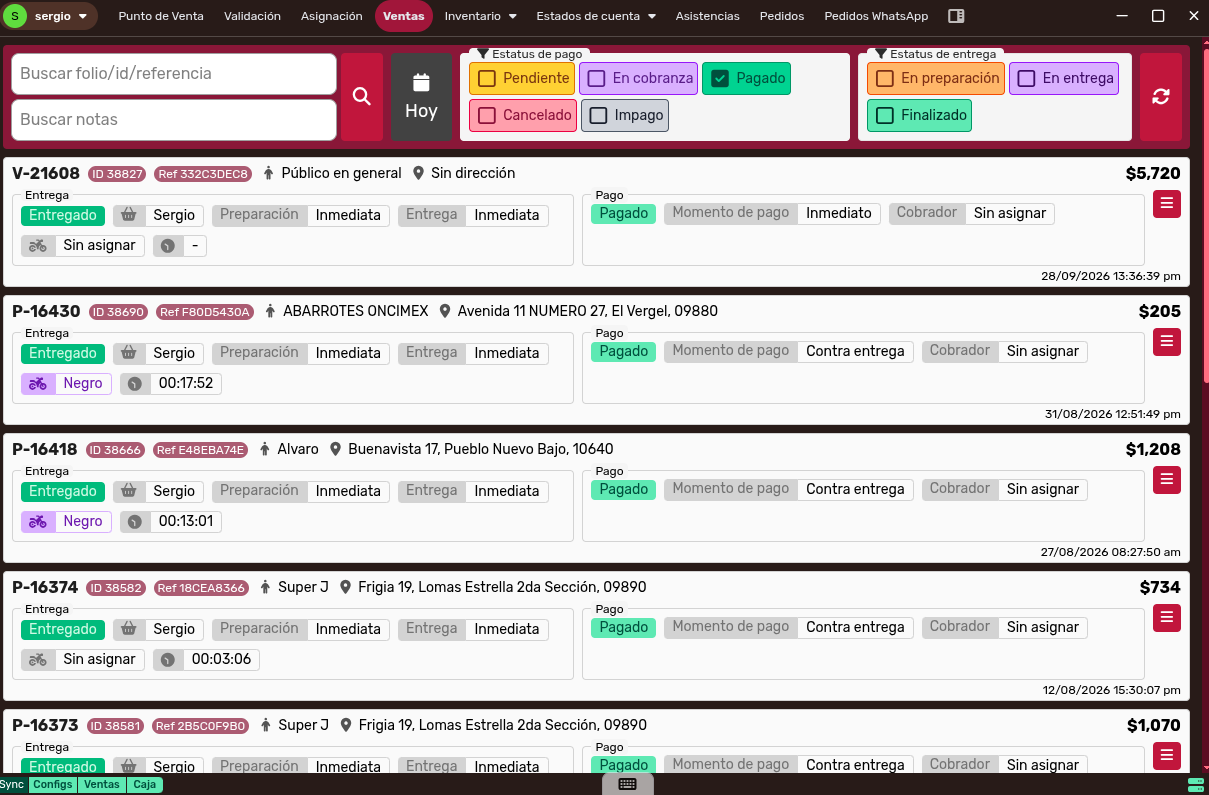The image size is (1209, 795).
Task: Check the Cancelado payment filter
Action: coord(523,116)
